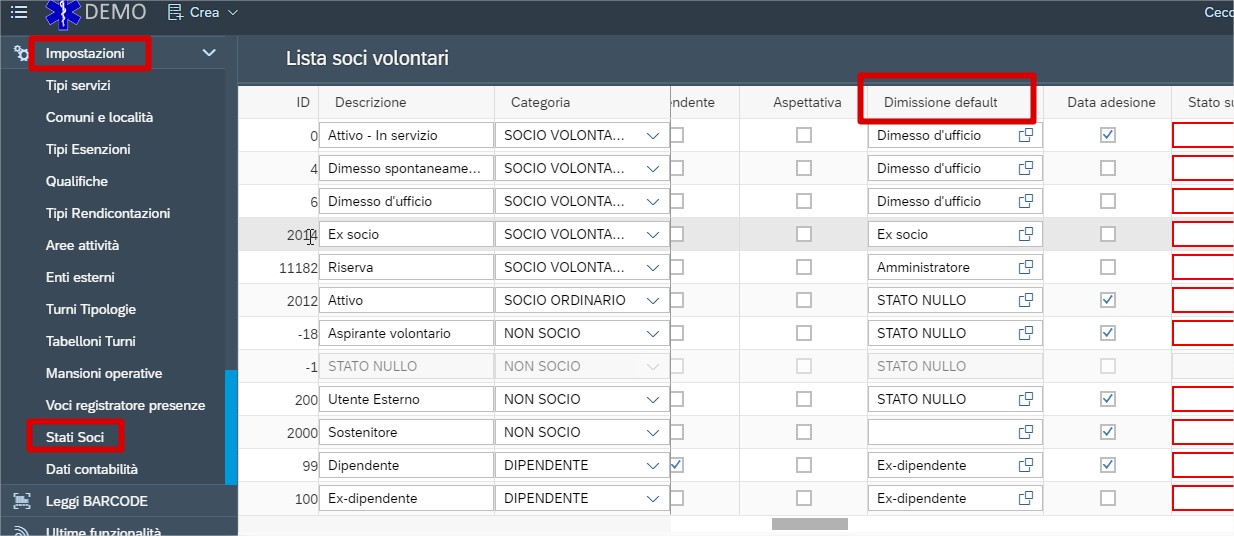
Task: Open lookup icon in Ex socio dimissione field
Action: click(1025, 234)
